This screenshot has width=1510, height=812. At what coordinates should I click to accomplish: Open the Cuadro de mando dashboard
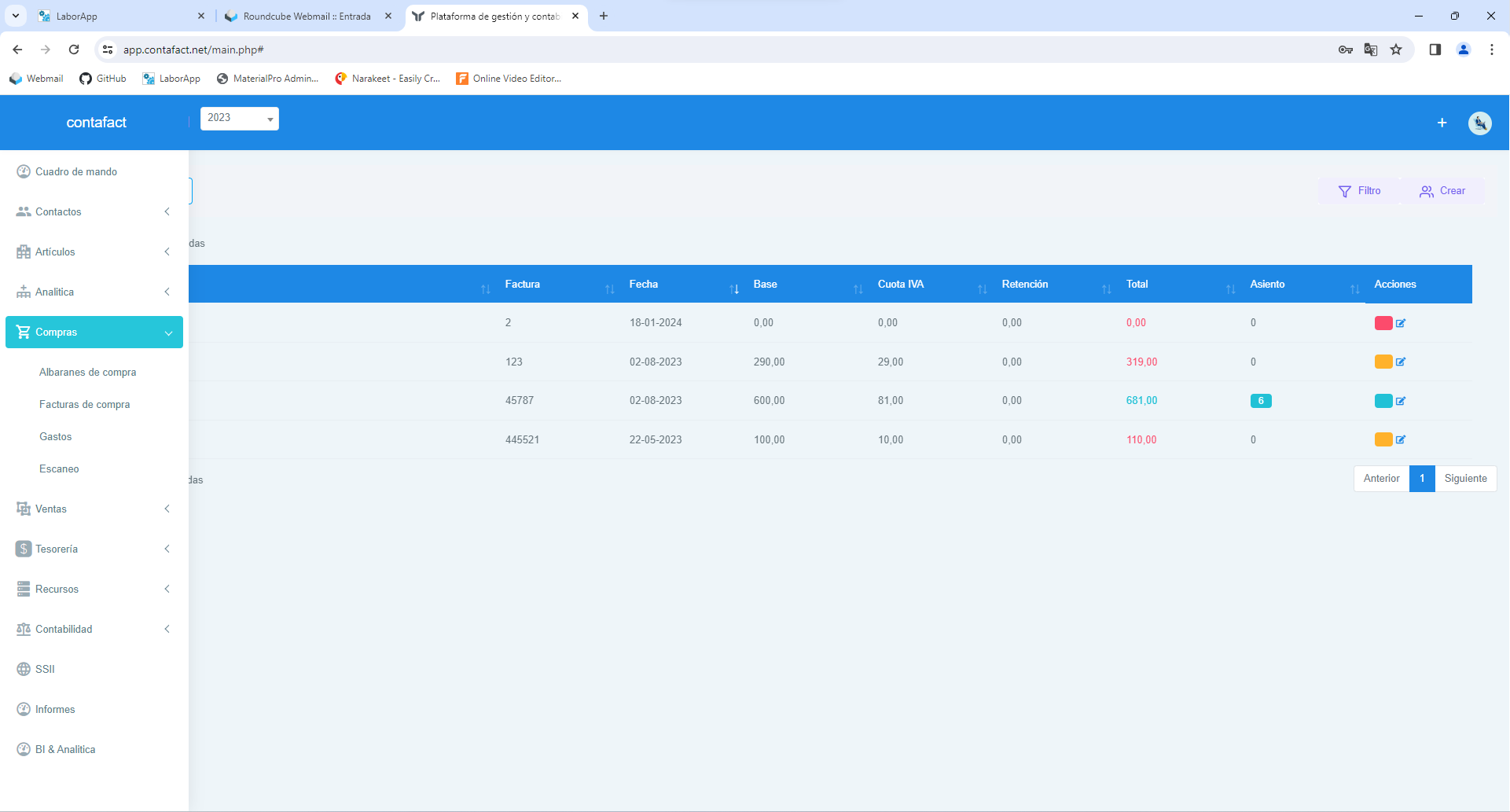pos(76,171)
